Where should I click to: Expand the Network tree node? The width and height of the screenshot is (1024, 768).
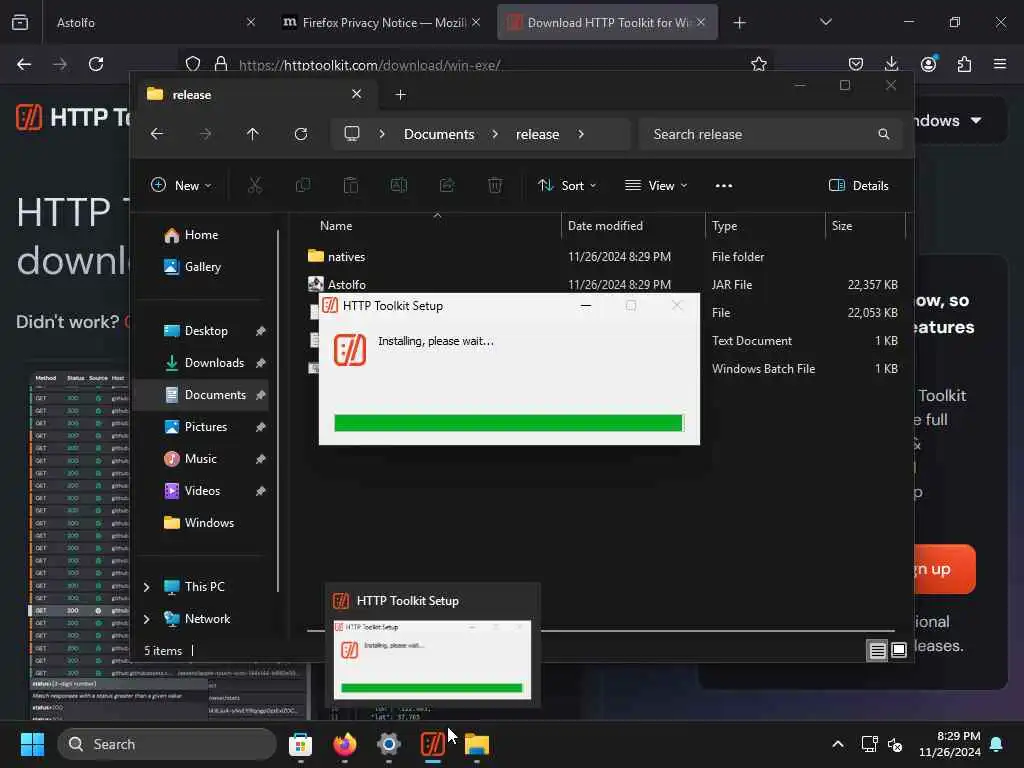click(x=146, y=618)
